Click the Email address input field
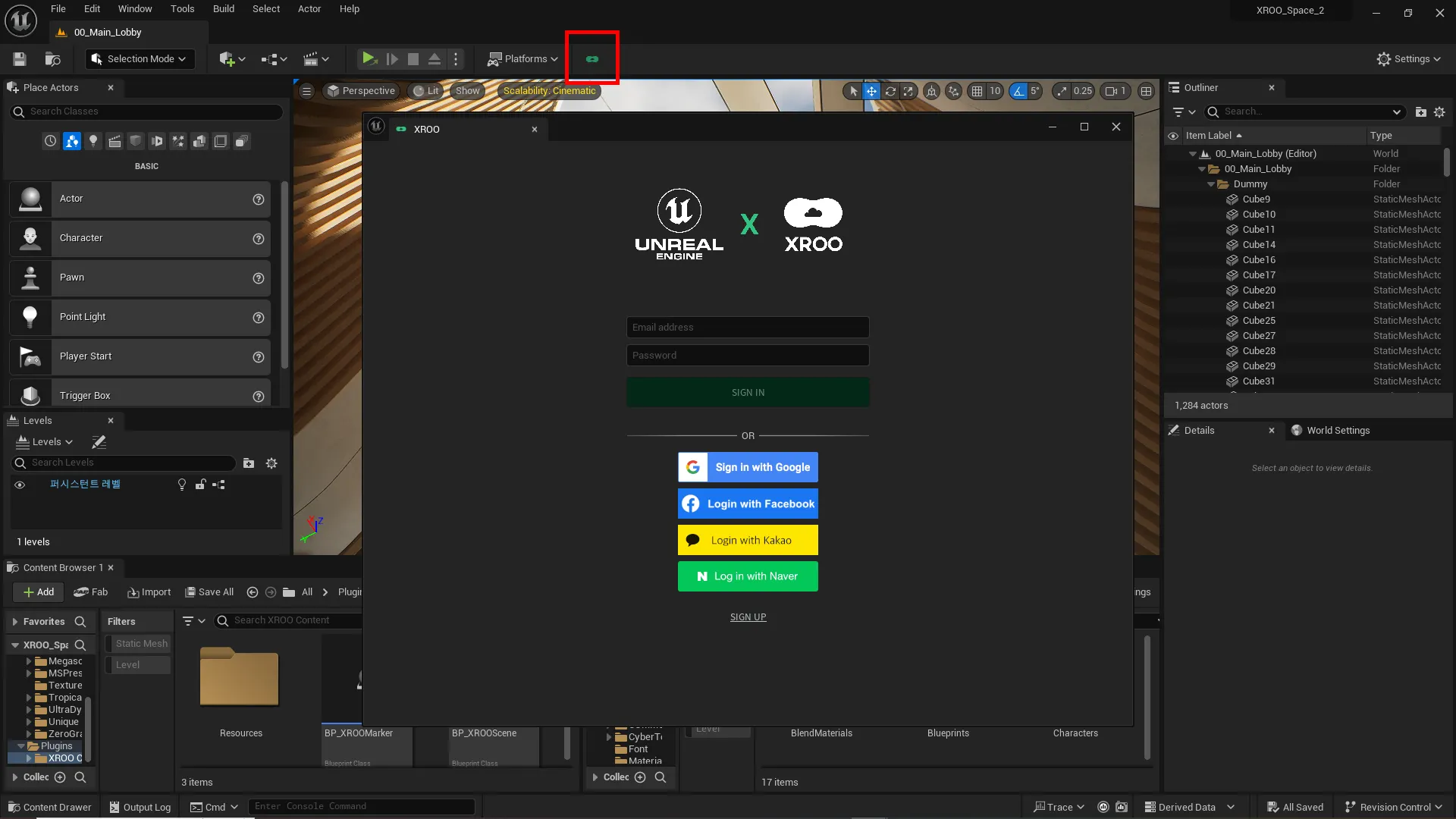Viewport: 1456px width, 819px height. [x=748, y=328]
